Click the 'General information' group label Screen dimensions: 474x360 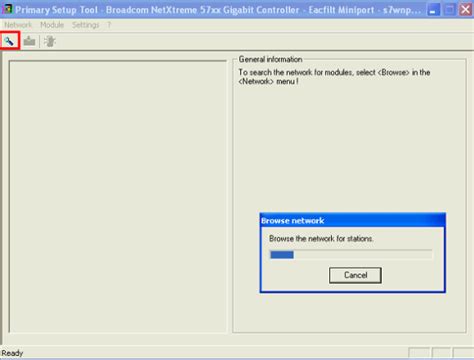click(270, 59)
